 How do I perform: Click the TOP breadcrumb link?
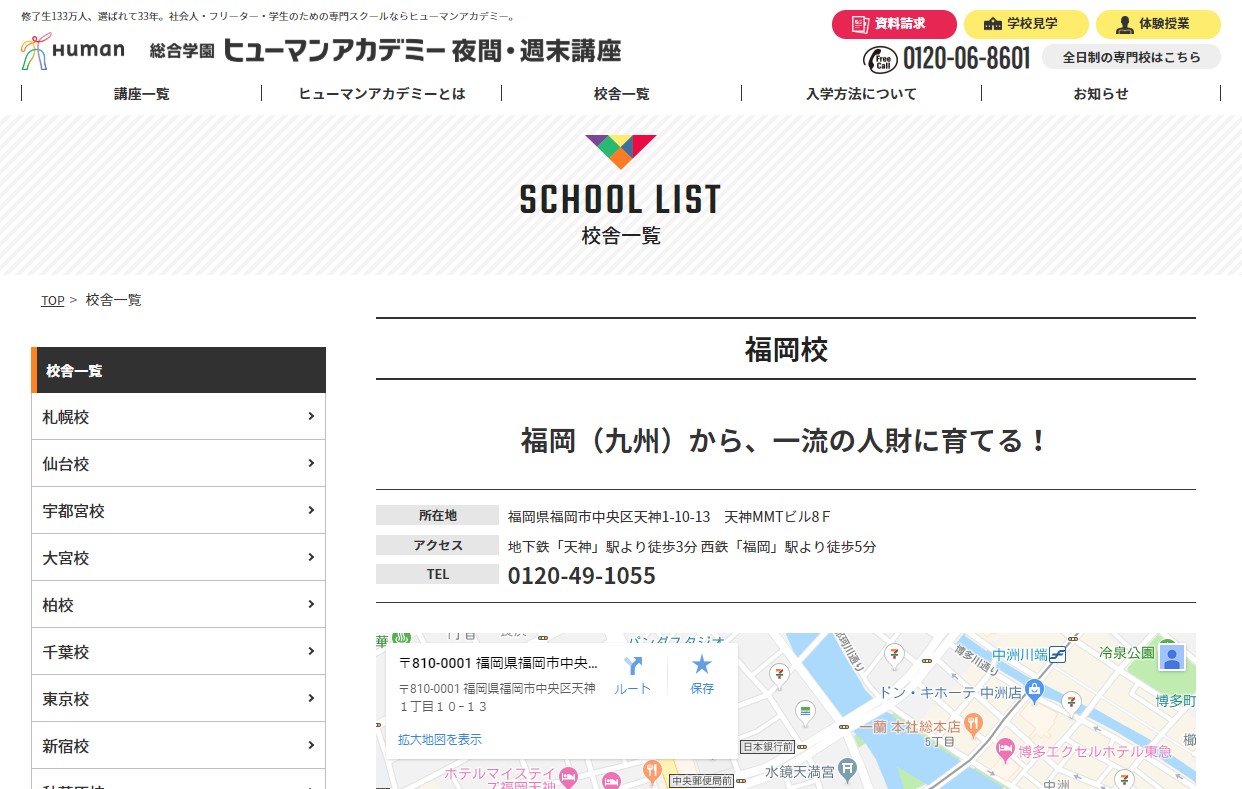[x=52, y=301]
